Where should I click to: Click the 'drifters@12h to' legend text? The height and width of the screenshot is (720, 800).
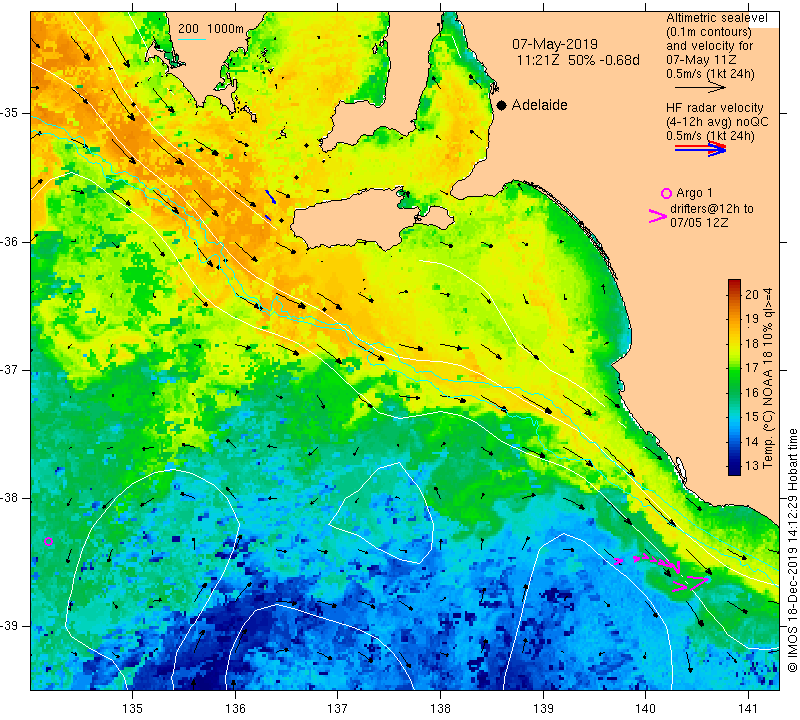click(x=712, y=209)
